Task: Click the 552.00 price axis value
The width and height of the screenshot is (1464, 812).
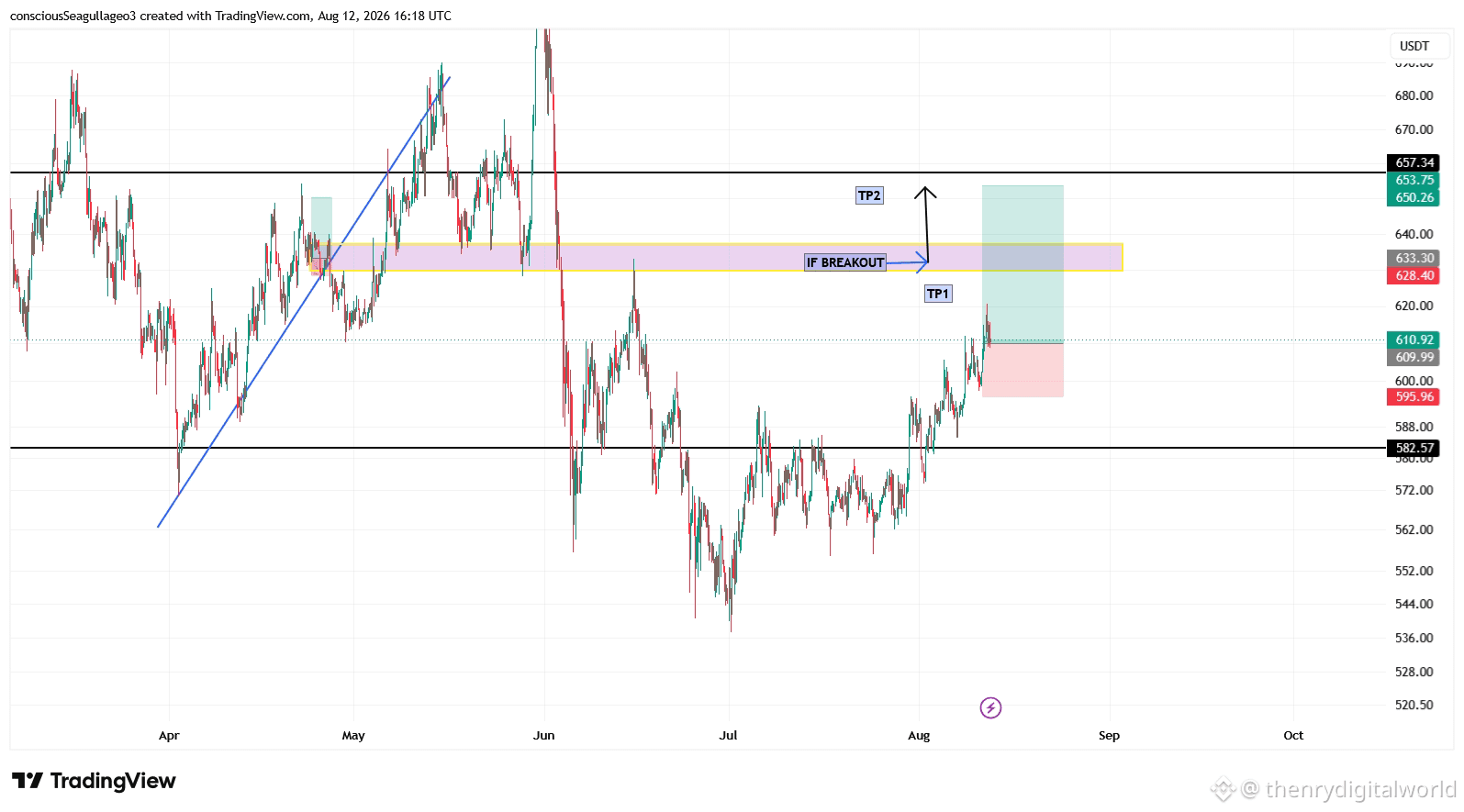Action: [x=1414, y=571]
